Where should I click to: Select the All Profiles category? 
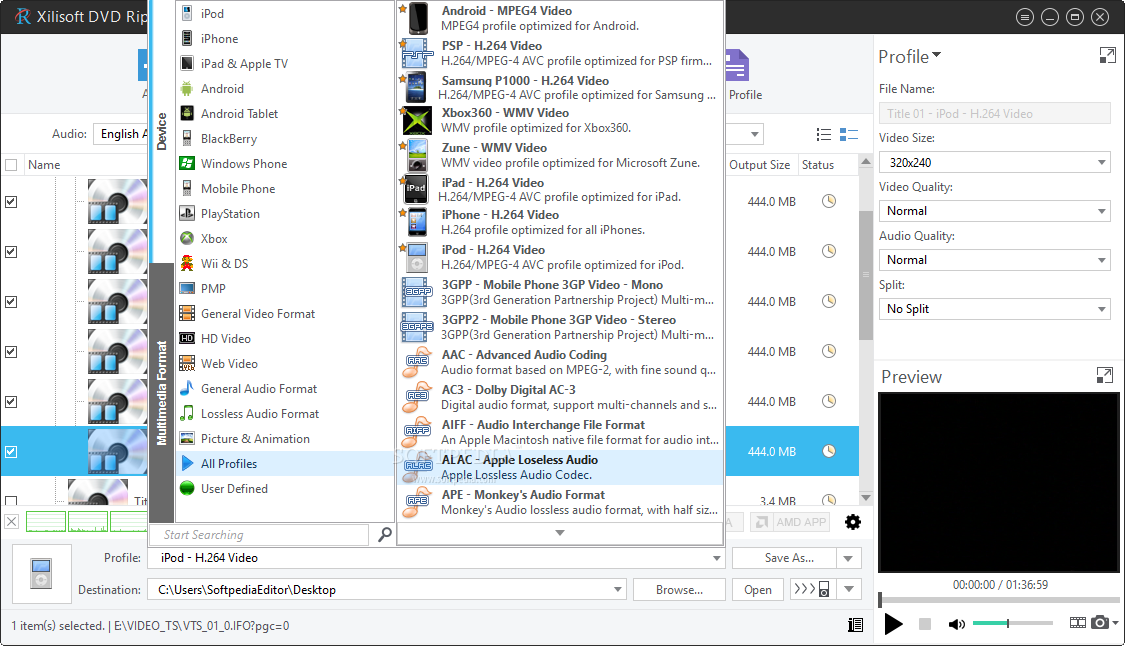pos(285,464)
